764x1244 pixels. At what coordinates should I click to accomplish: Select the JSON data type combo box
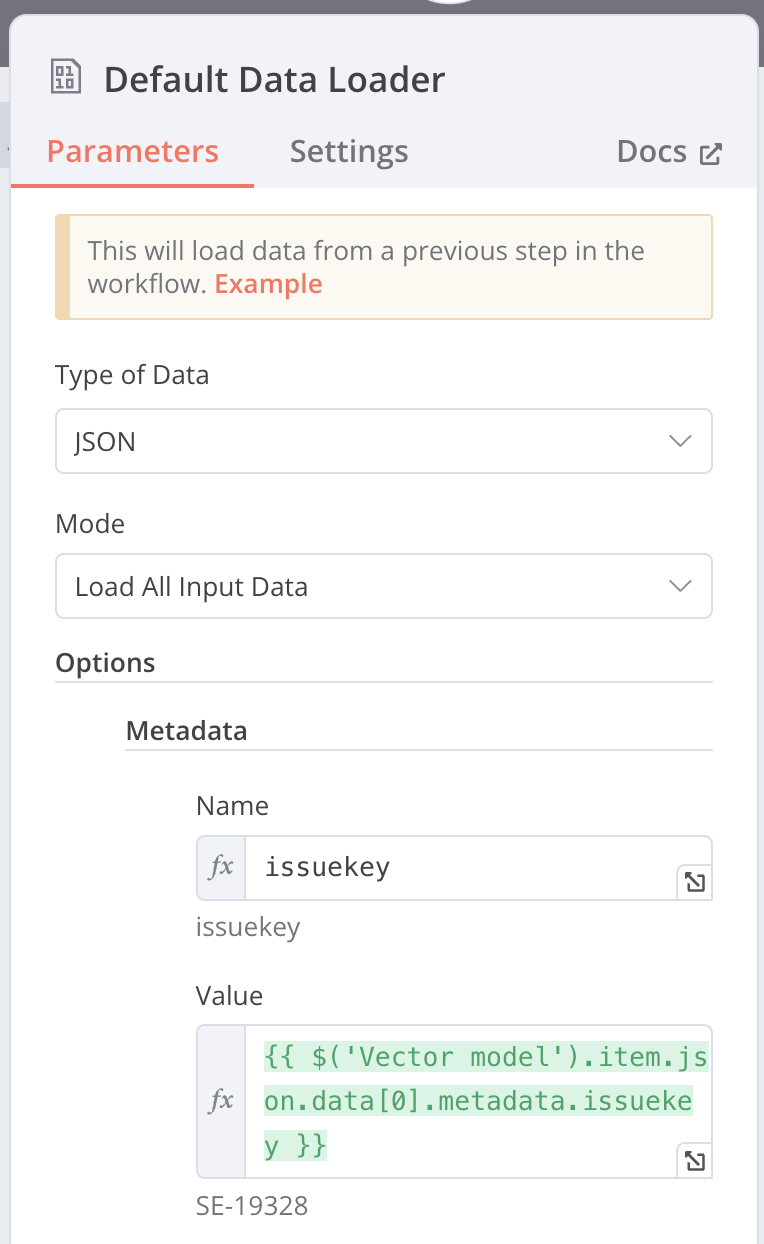pyautogui.click(x=384, y=441)
